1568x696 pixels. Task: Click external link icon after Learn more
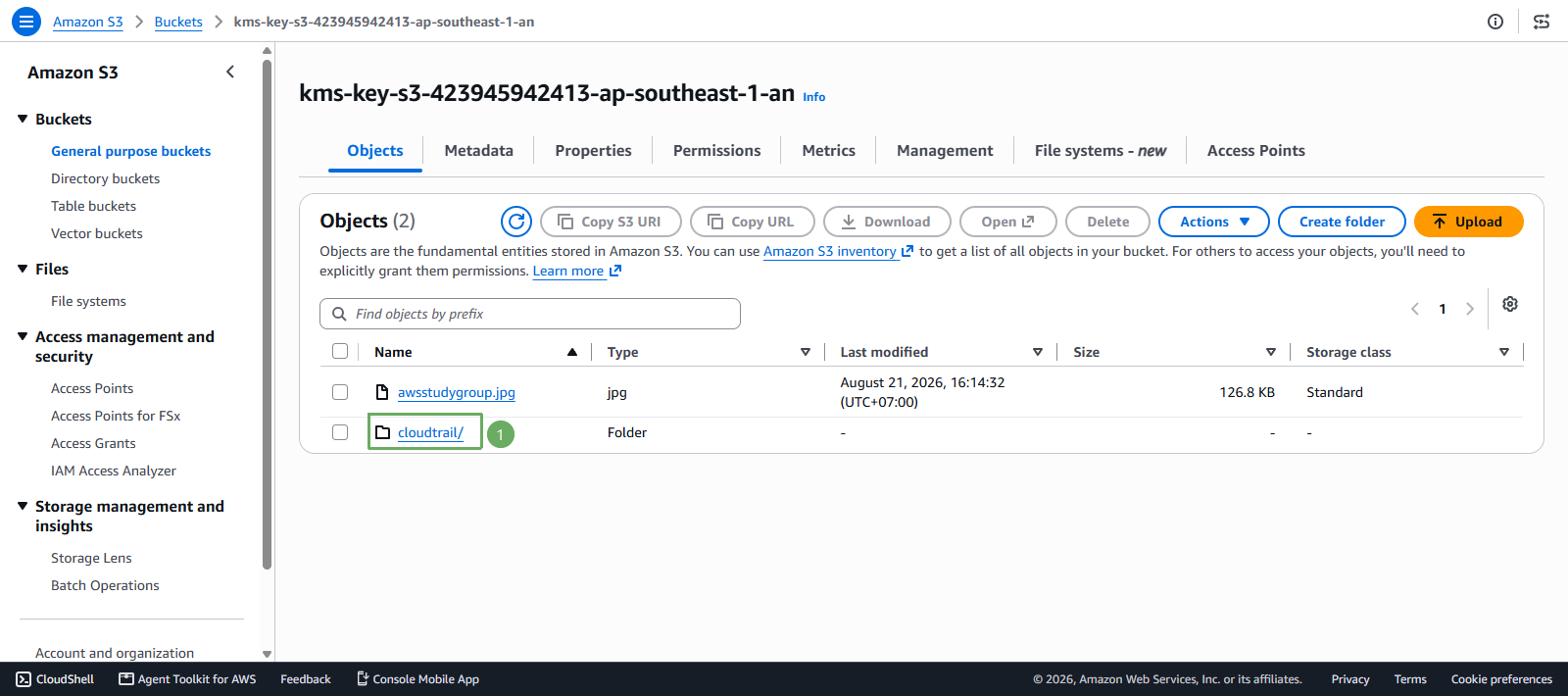coord(615,272)
